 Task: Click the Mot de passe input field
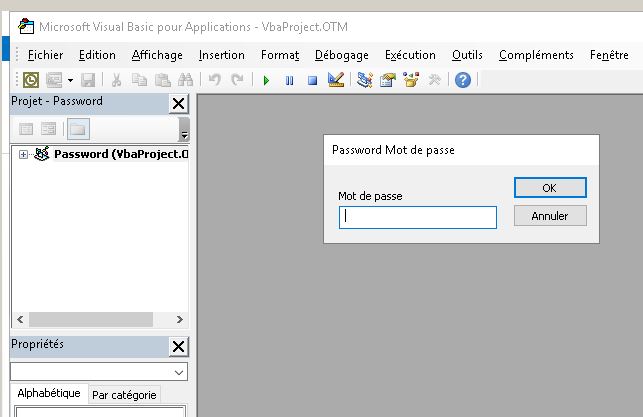pos(417,217)
